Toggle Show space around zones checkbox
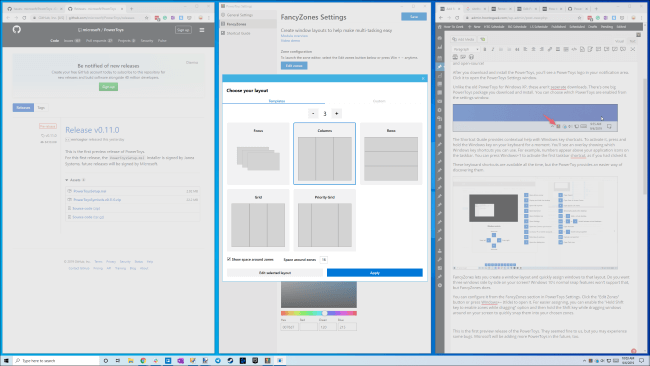 point(229,259)
